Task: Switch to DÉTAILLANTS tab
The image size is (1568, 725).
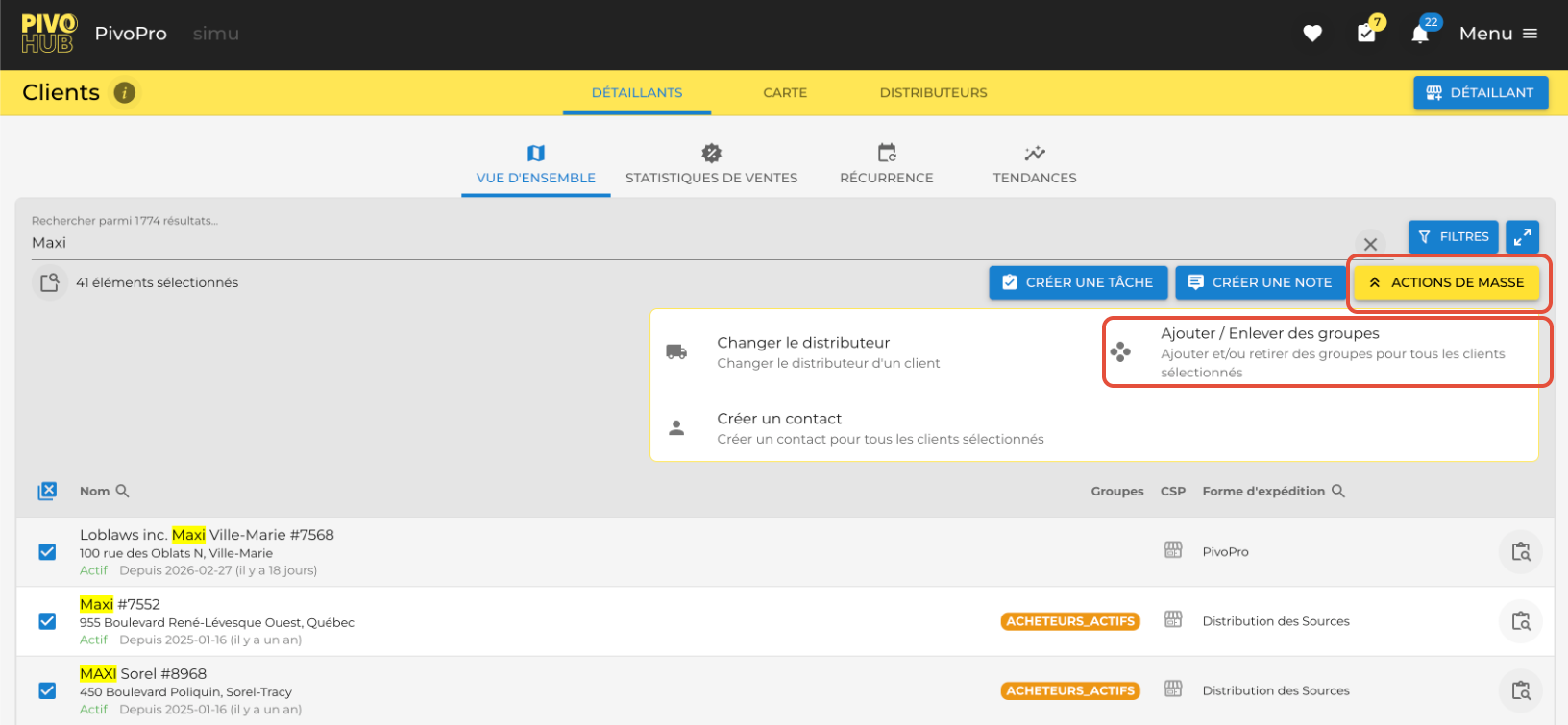Action: click(637, 93)
